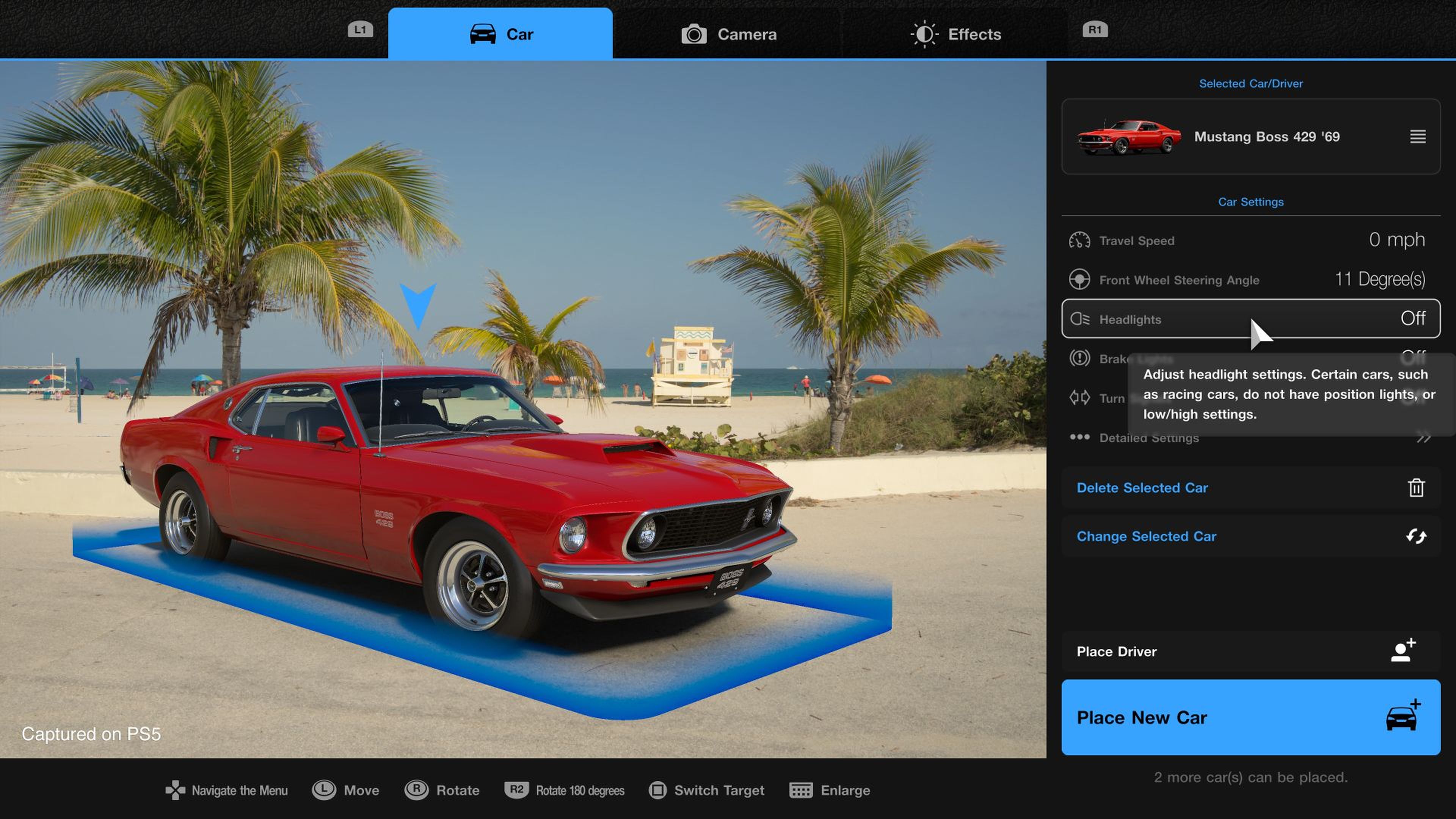Click the front wheel steering icon

(x=1080, y=279)
